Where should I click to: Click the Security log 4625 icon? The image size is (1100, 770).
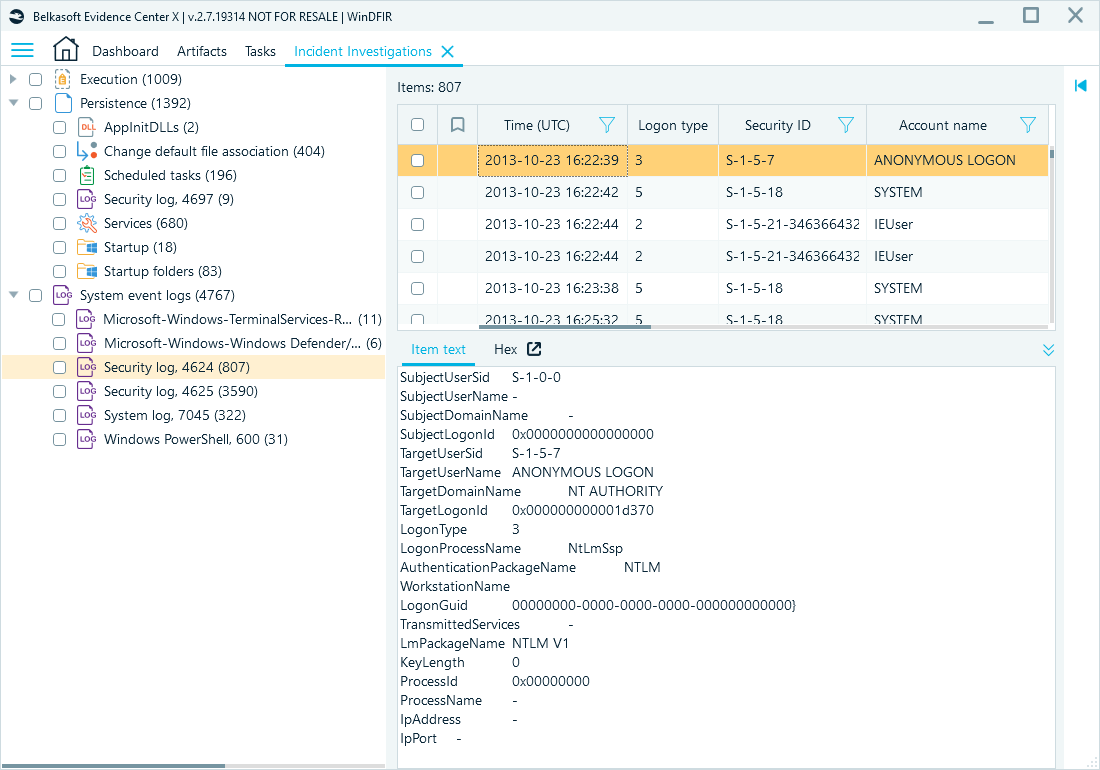(87, 391)
